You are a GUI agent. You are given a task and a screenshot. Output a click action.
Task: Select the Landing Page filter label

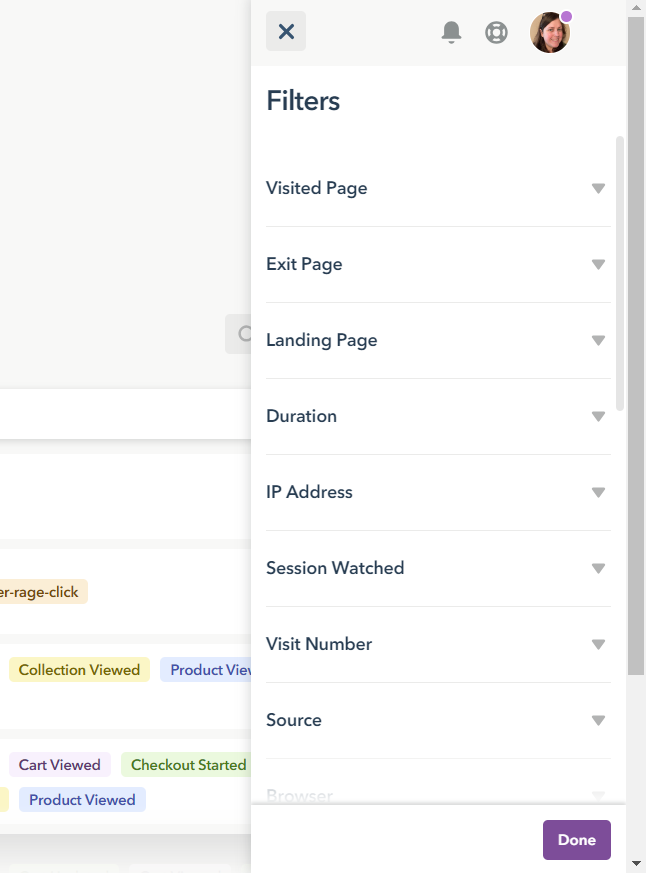(321, 340)
